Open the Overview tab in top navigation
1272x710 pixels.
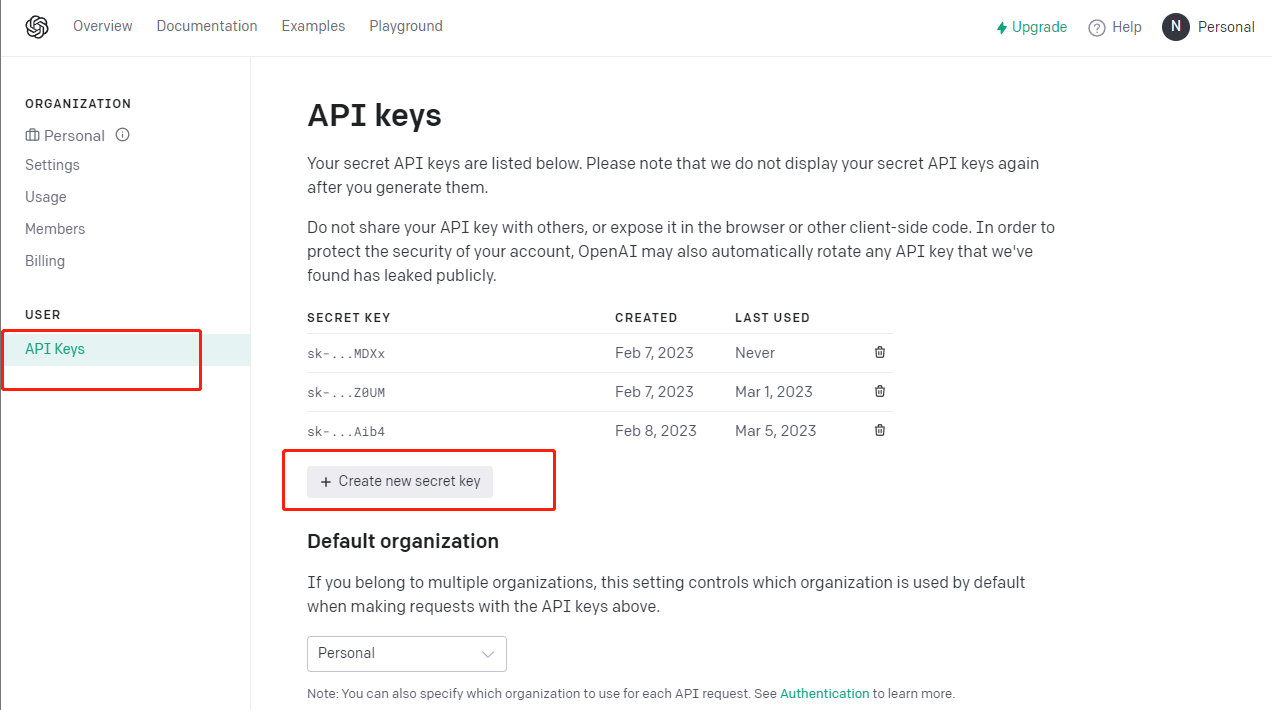pyautogui.click(x=102, y=26)
